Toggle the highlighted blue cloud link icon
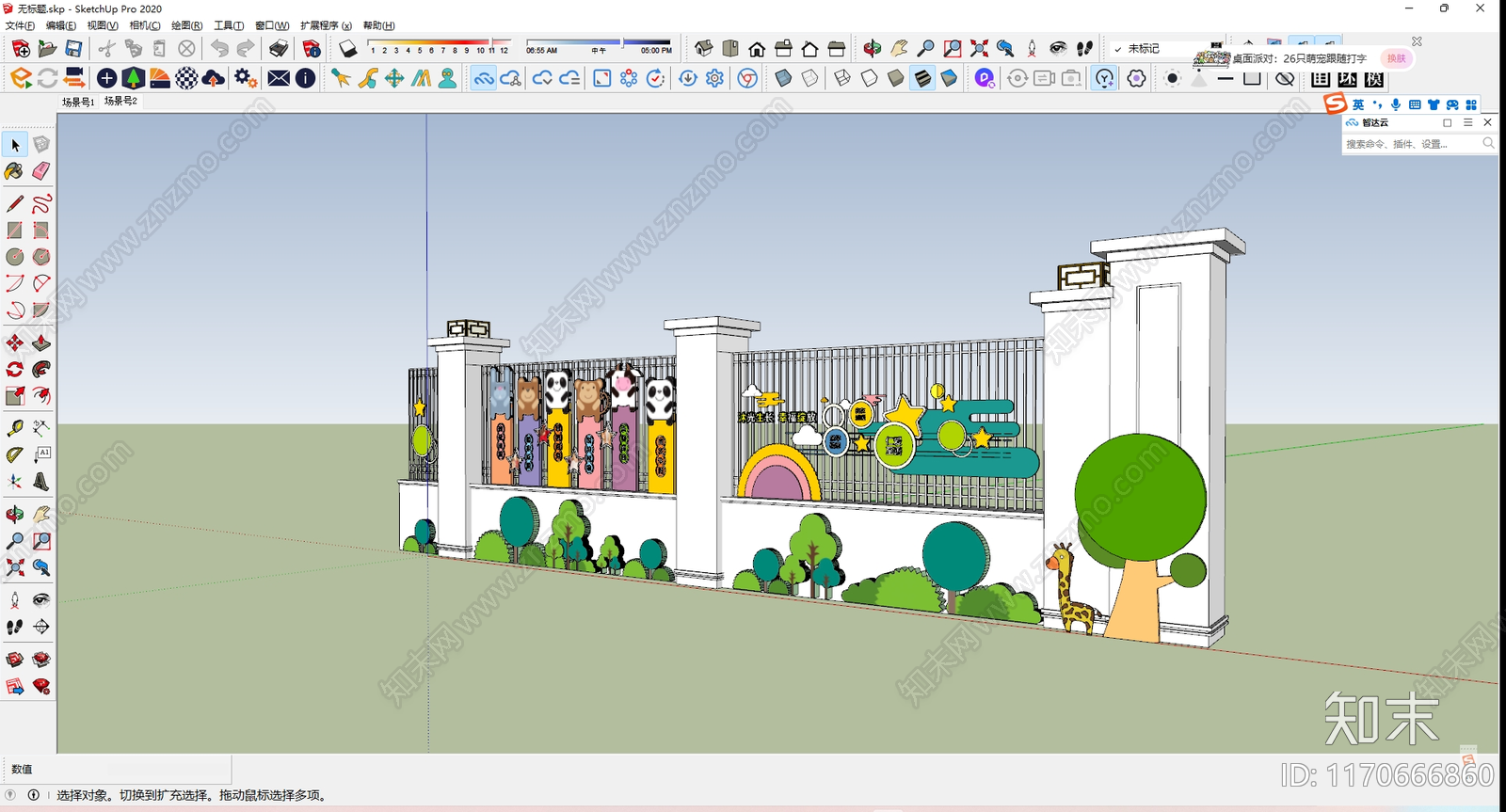1506x812 pixels. pos(484,78)
